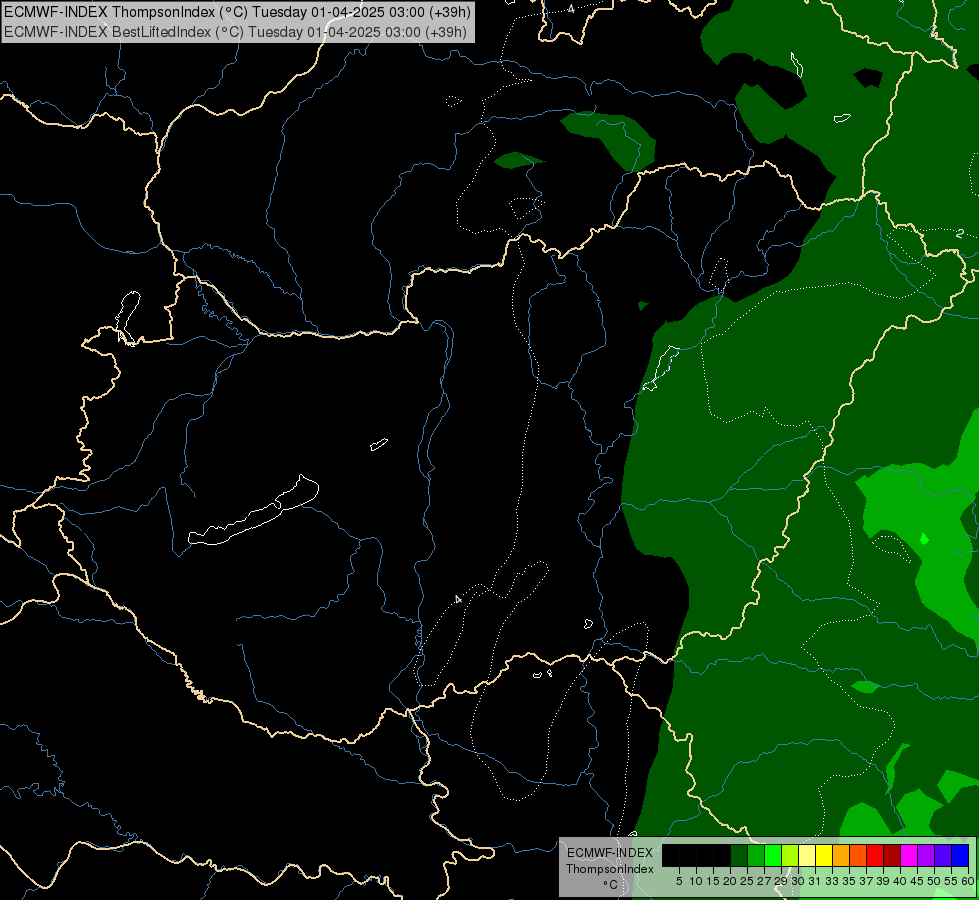Screen dimensions: 979x900
Task: Click the BestLiftedIndex title line at top
Action: 235,32
